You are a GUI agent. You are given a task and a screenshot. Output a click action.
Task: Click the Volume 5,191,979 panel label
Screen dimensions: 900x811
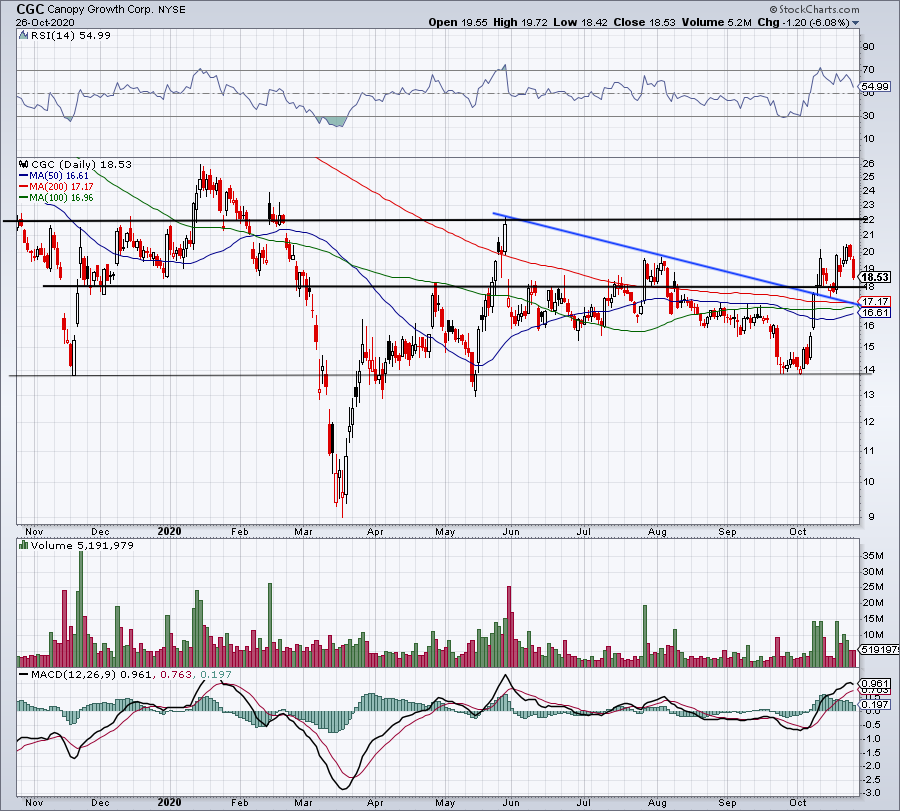[82, 545]
